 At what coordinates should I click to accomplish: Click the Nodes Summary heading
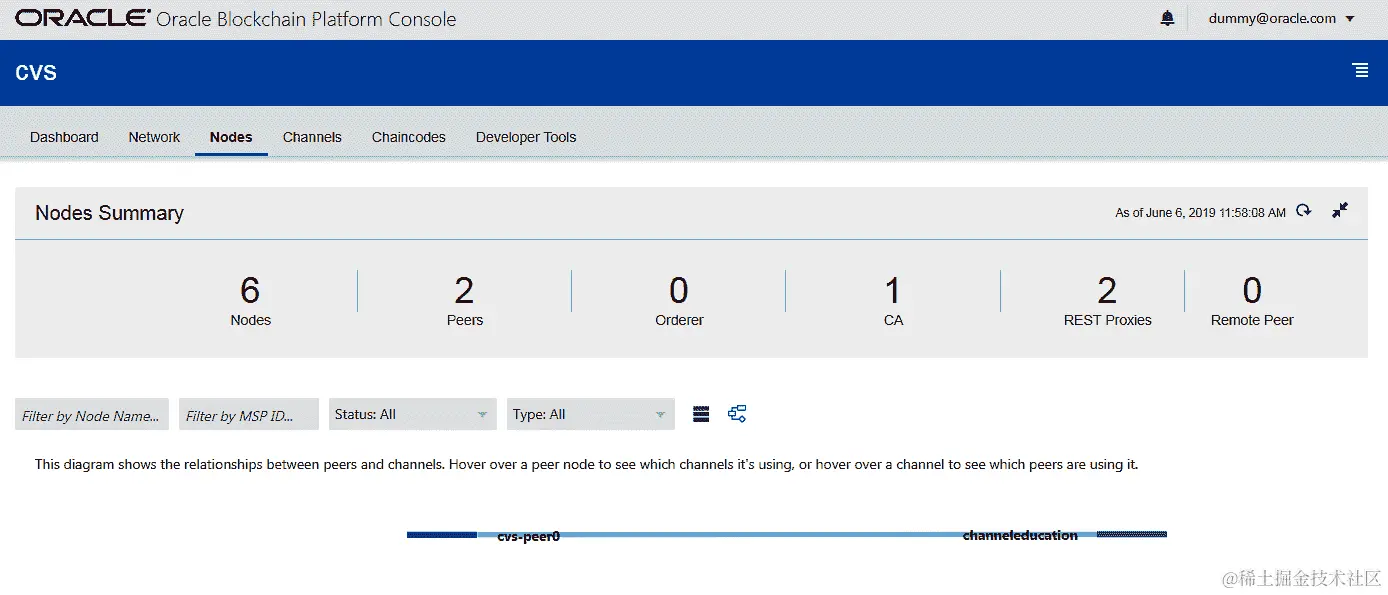click(109, 213)
